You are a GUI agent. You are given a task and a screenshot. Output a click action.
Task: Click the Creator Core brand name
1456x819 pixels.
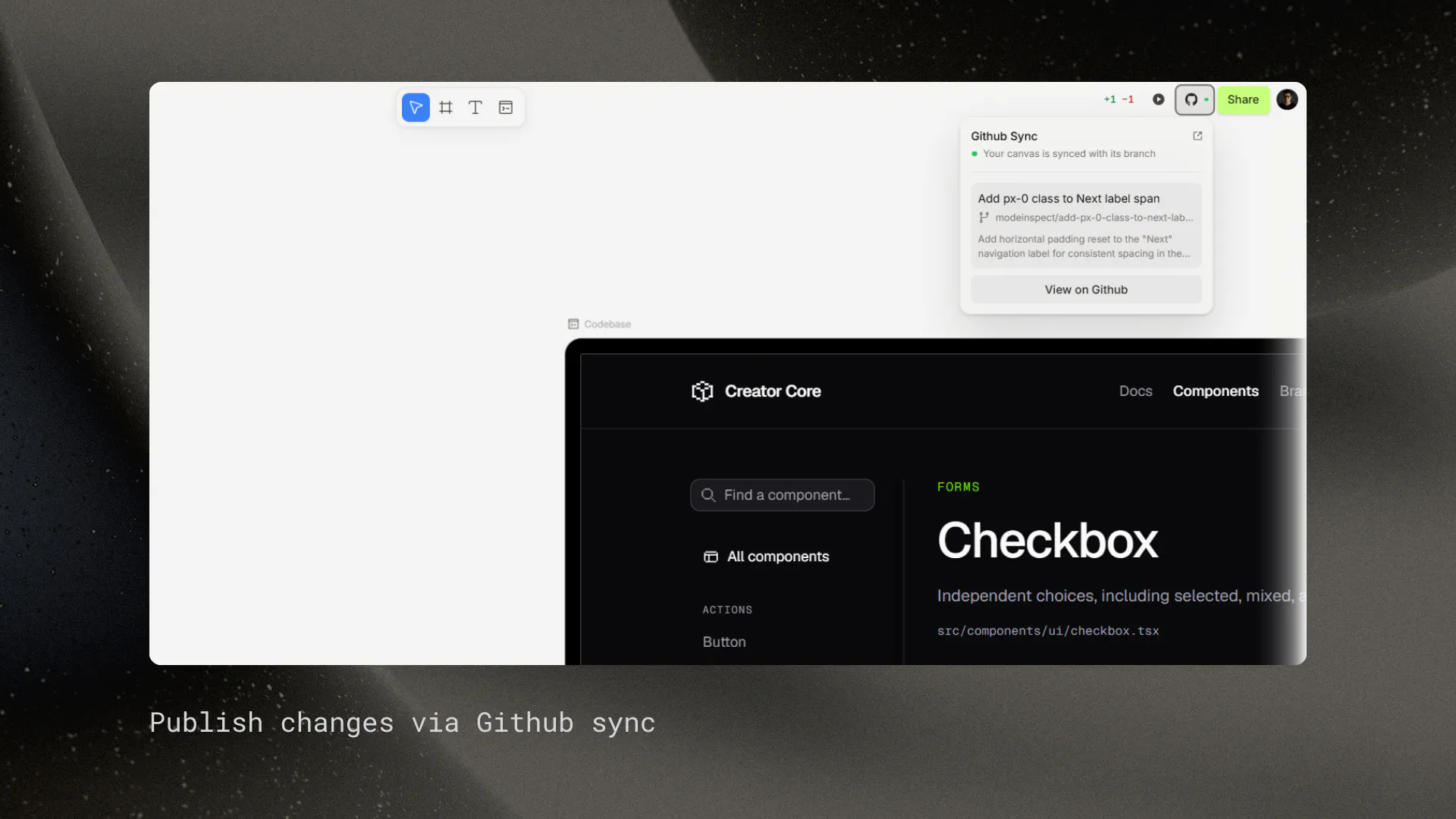[773, 391]
